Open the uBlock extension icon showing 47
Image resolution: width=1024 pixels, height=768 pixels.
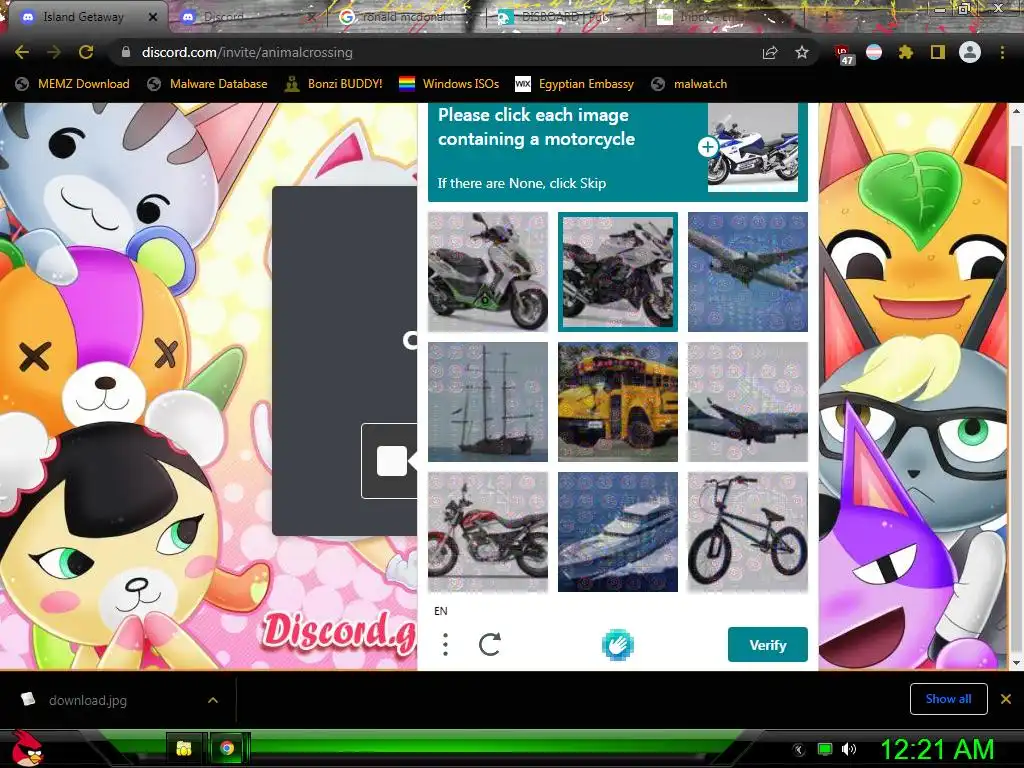844,54
